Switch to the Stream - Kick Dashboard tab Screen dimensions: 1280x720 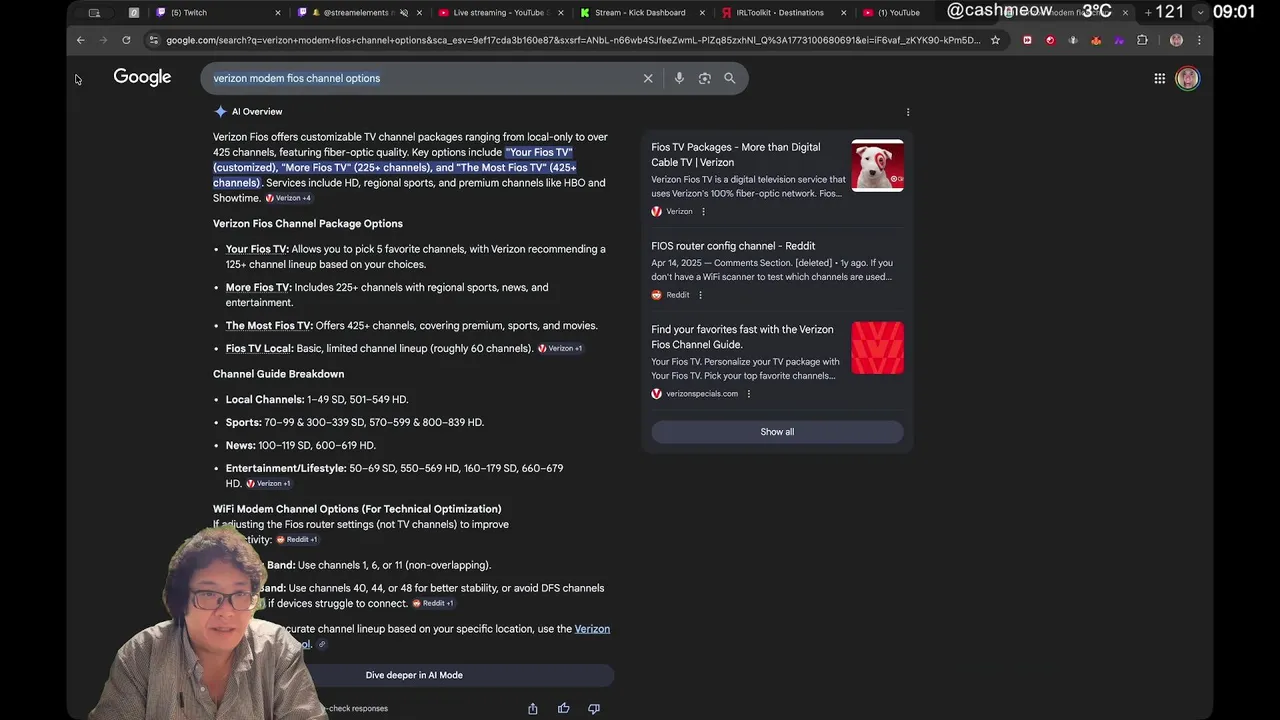(x=642, y=13)
